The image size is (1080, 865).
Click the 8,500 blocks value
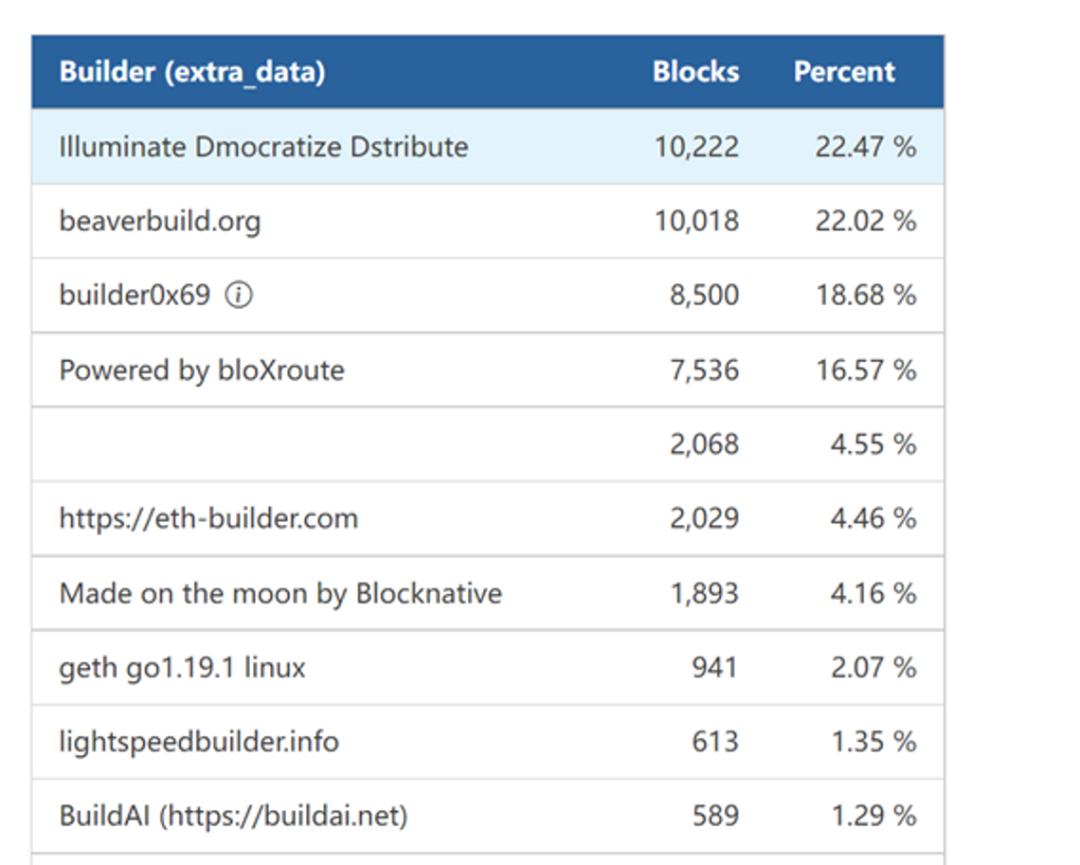(704, 295)
